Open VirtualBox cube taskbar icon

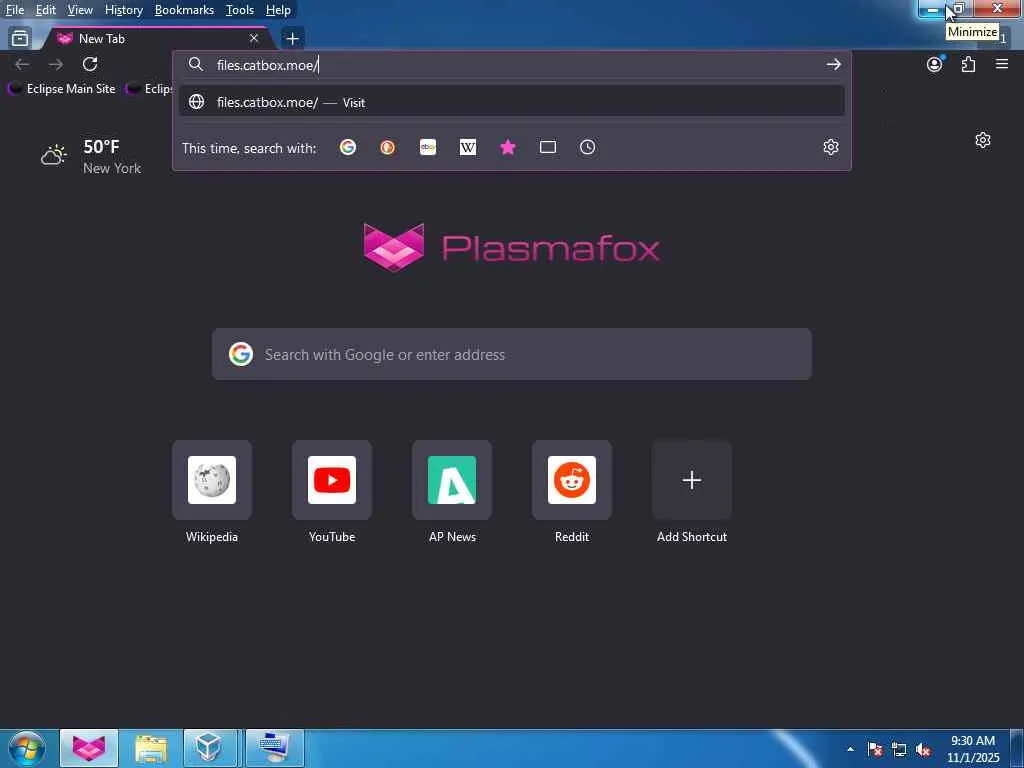pyautogui.click(x=210, y=748)
